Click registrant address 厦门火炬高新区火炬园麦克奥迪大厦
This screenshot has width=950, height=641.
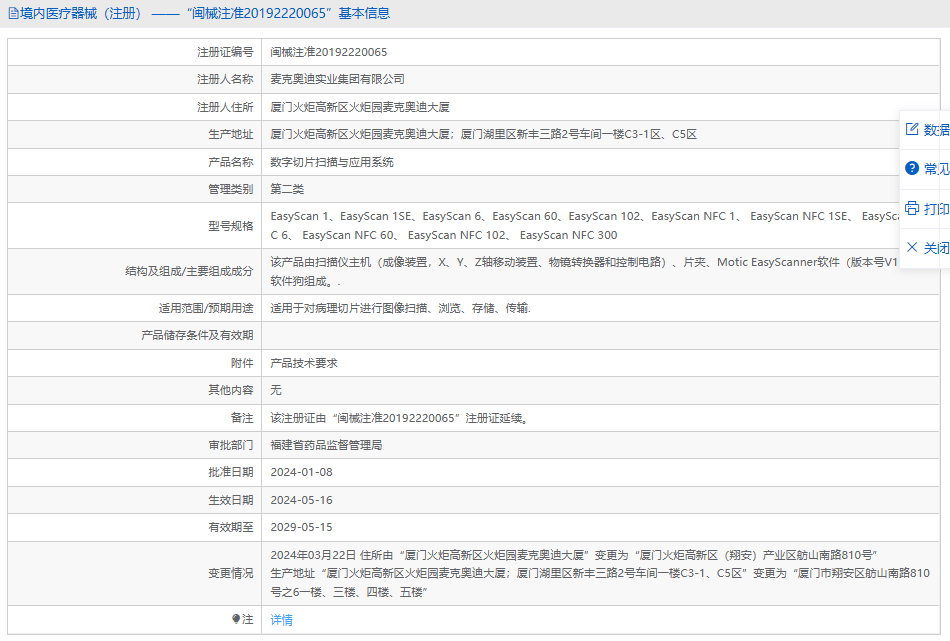click(360, 107)
